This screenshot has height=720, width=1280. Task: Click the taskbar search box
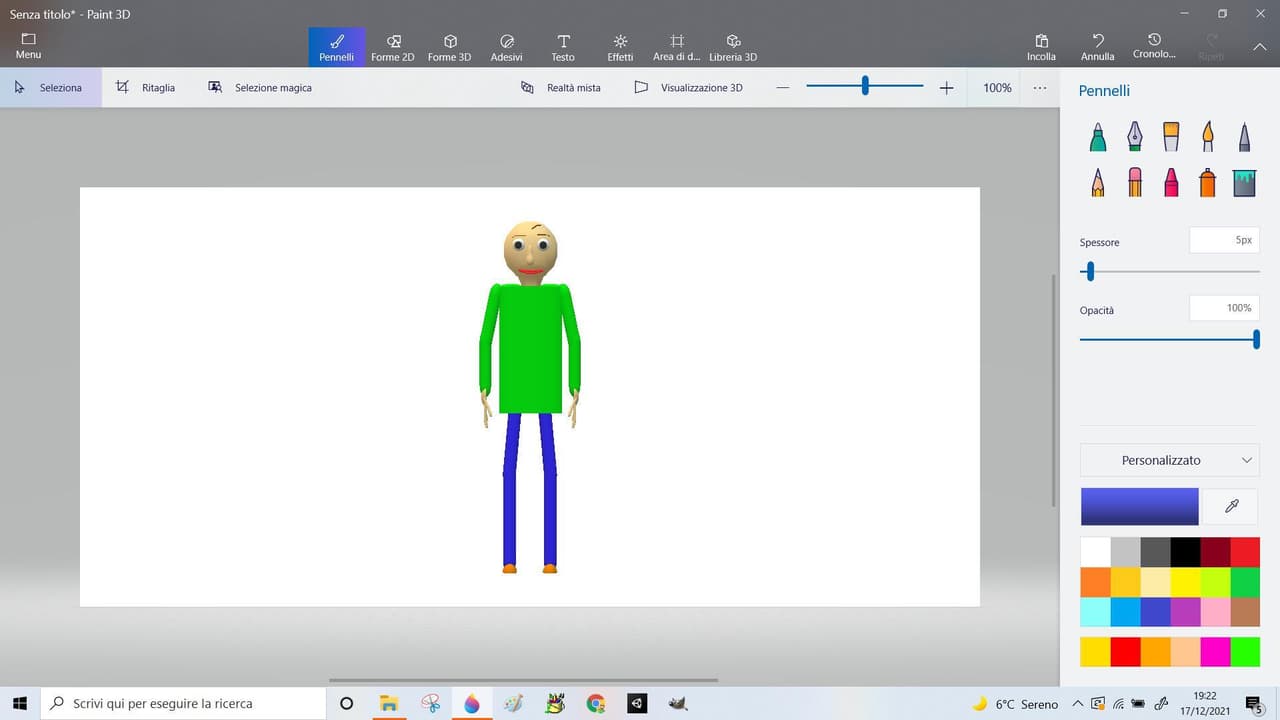point(183,704)
